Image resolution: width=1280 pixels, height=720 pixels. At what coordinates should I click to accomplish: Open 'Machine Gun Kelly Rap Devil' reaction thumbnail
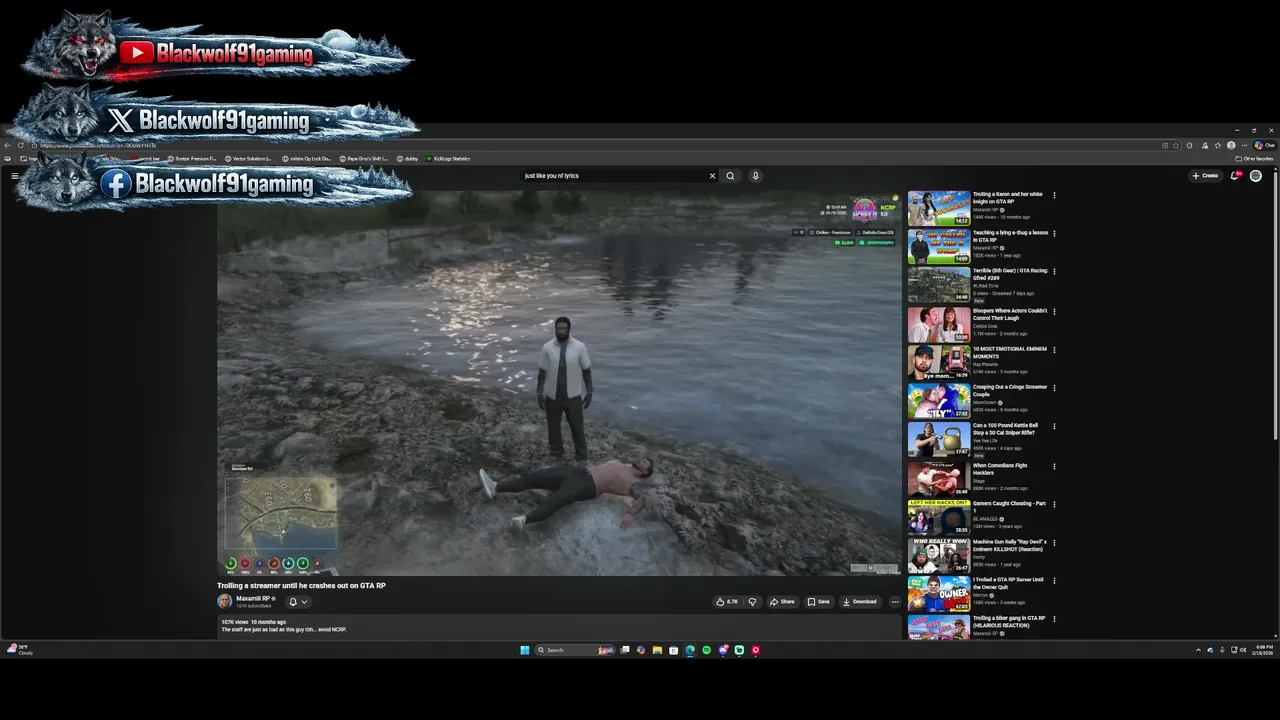(x=938, y=555)
